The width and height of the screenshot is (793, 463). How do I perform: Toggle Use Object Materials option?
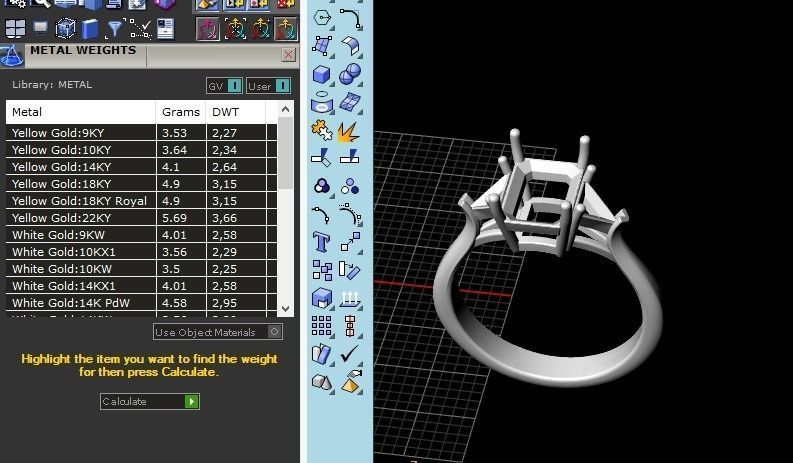274,332
